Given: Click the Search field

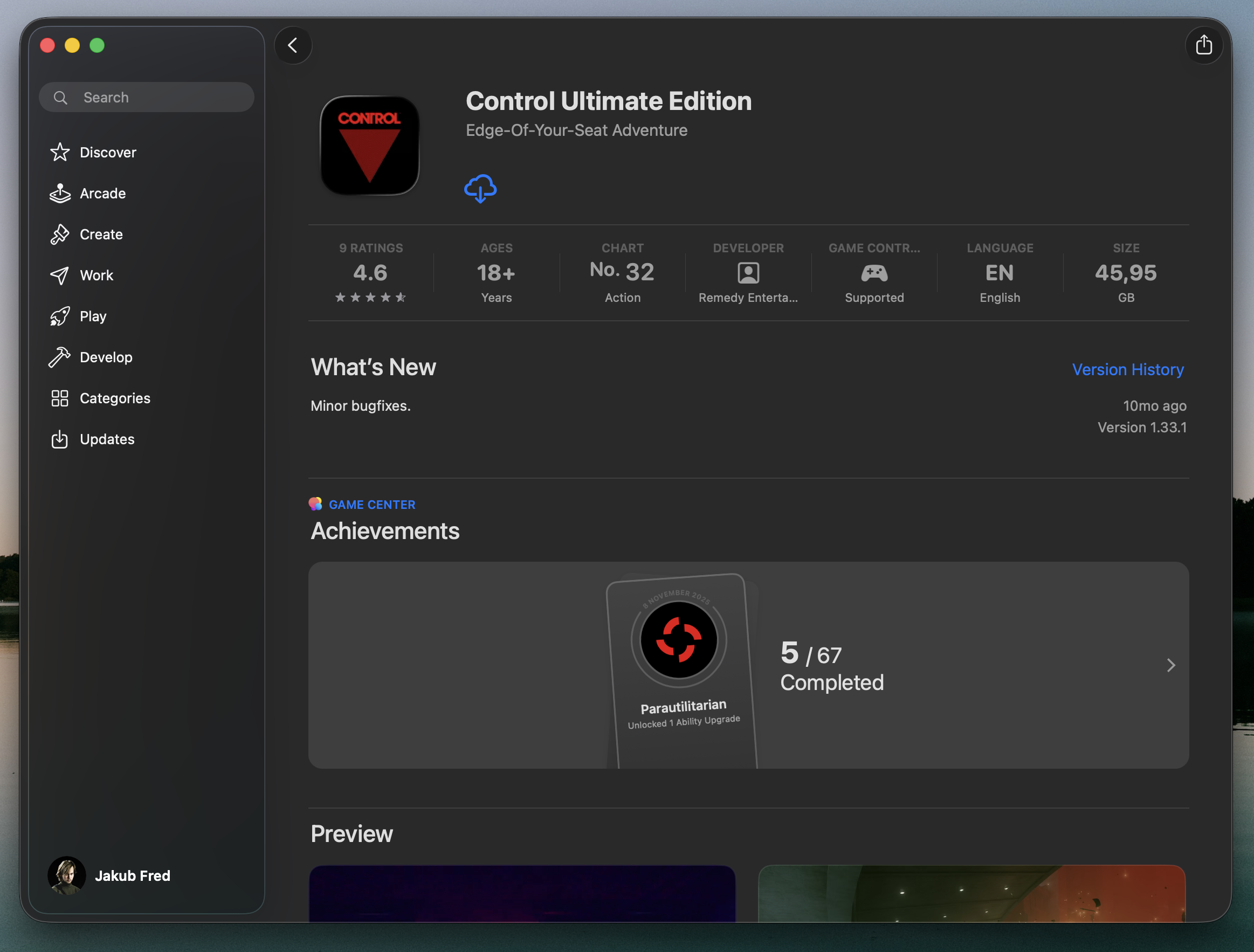Looking at the screenshot, I should click(146, 98).
